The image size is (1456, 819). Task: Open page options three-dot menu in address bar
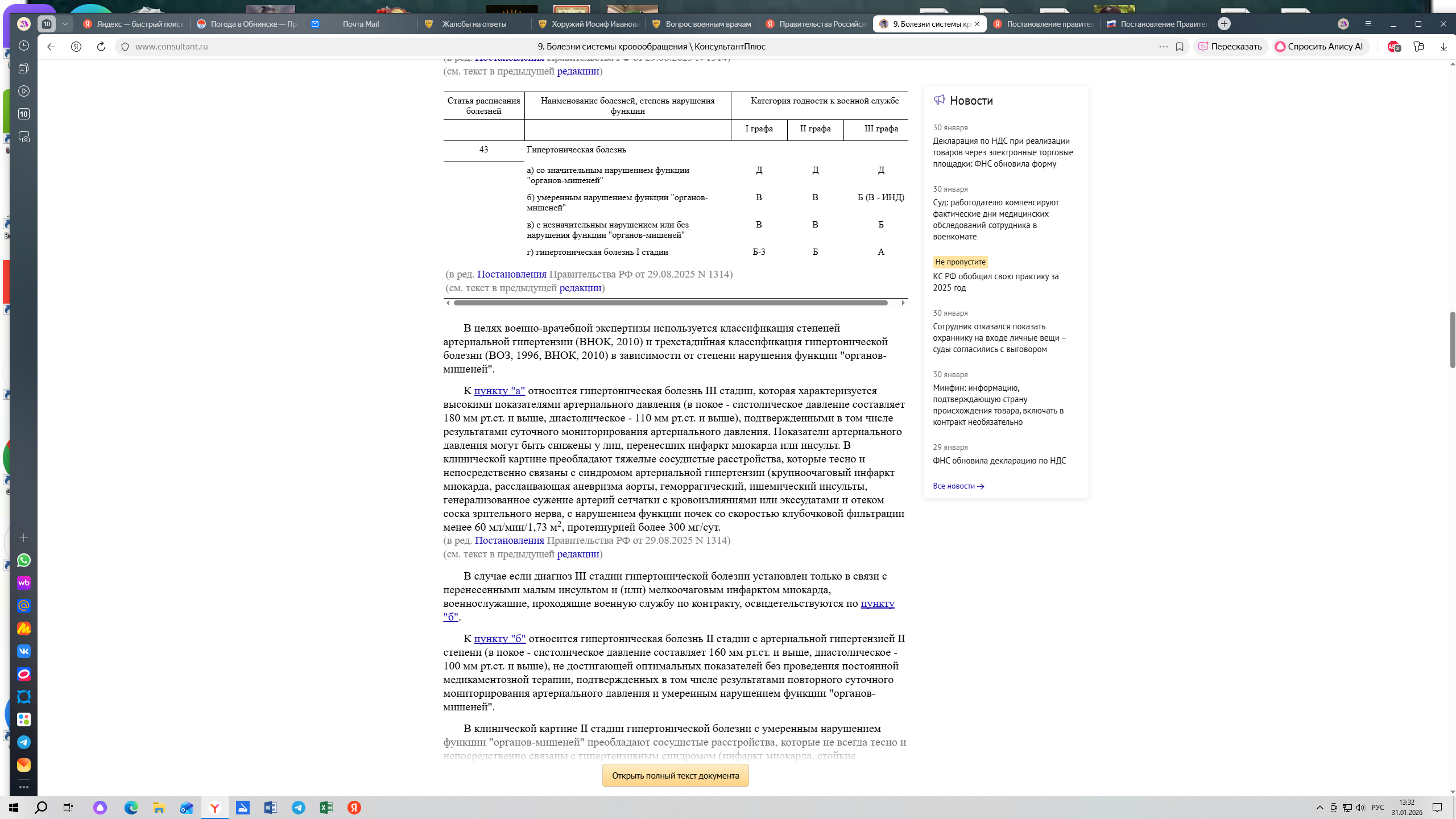[x=1163, y=47]
